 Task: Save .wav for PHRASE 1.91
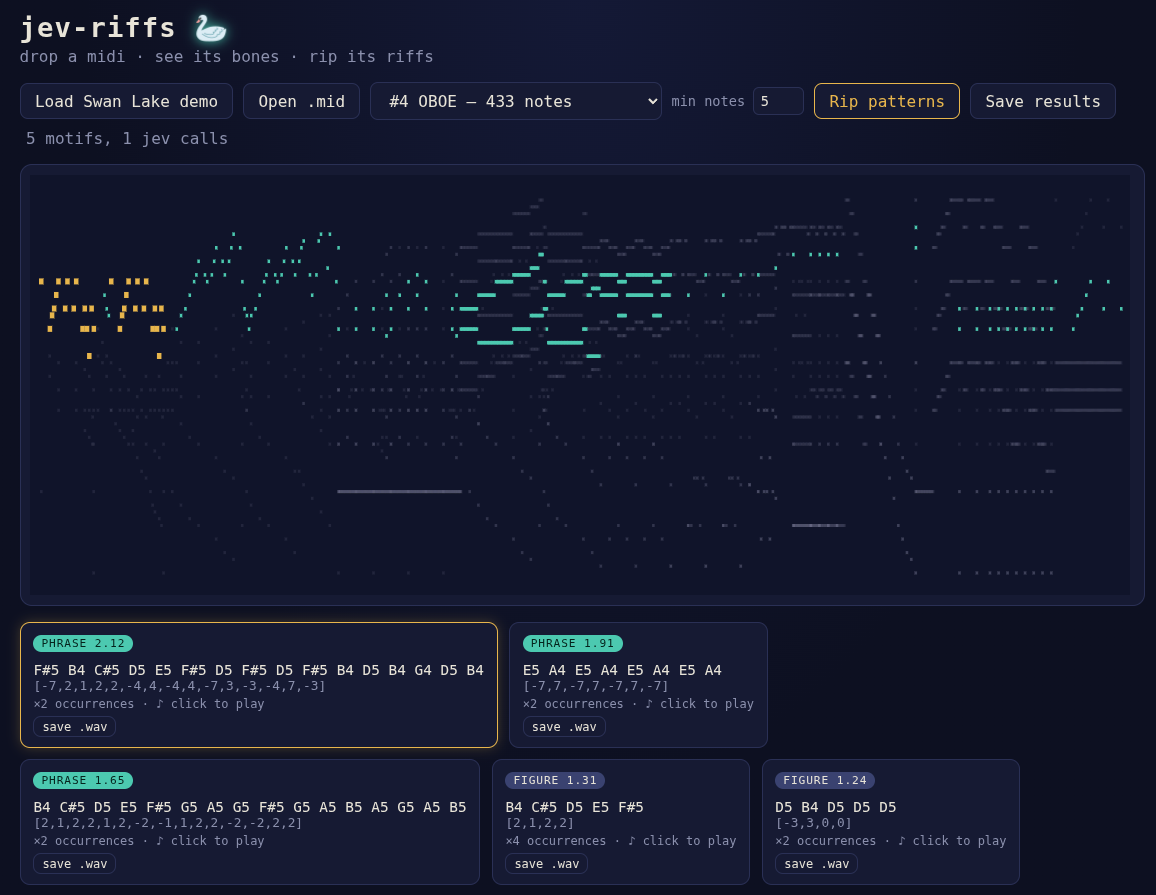coord(564,727)
